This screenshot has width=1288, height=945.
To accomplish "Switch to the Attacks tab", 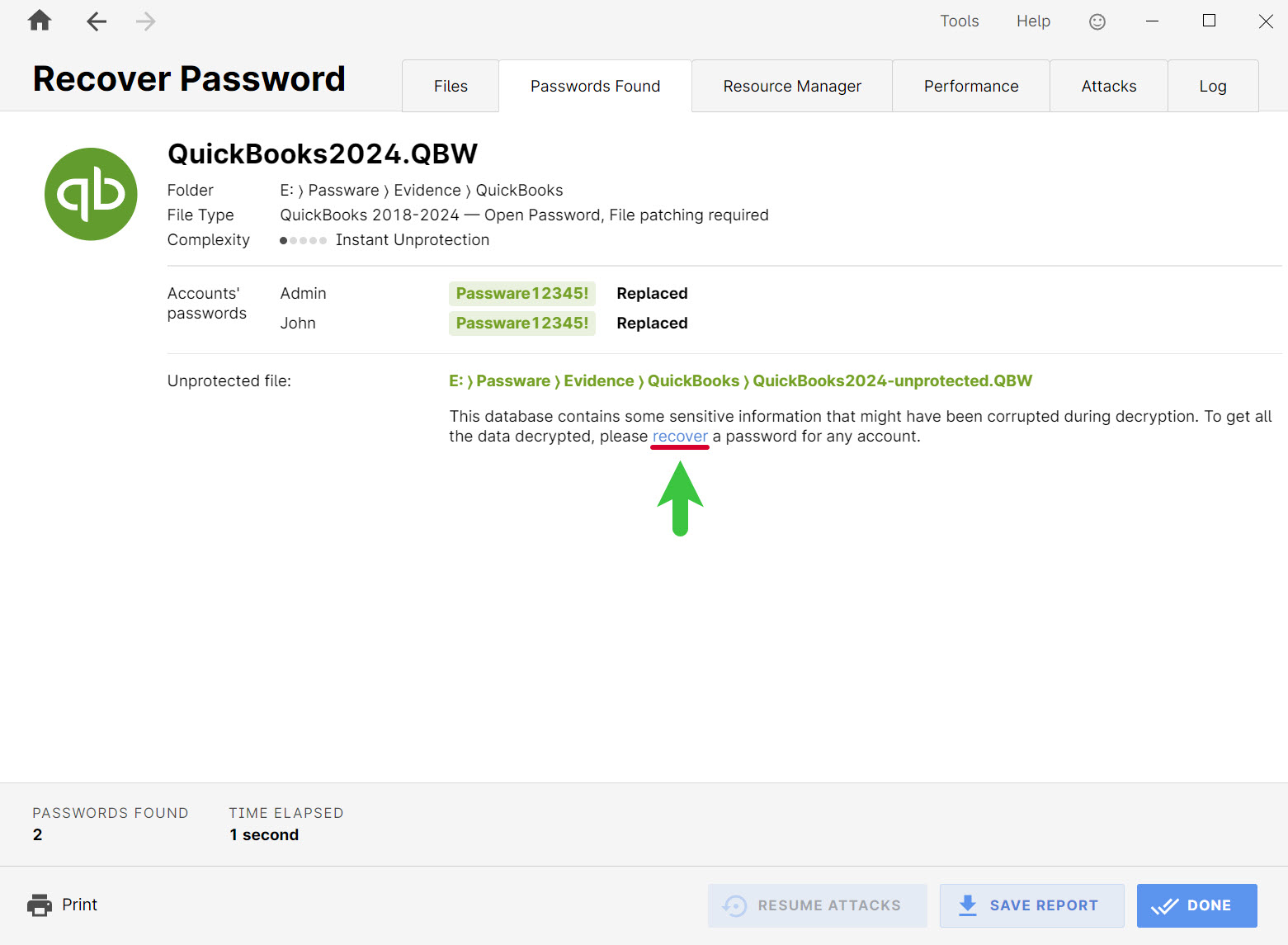I will [1108, 85].
